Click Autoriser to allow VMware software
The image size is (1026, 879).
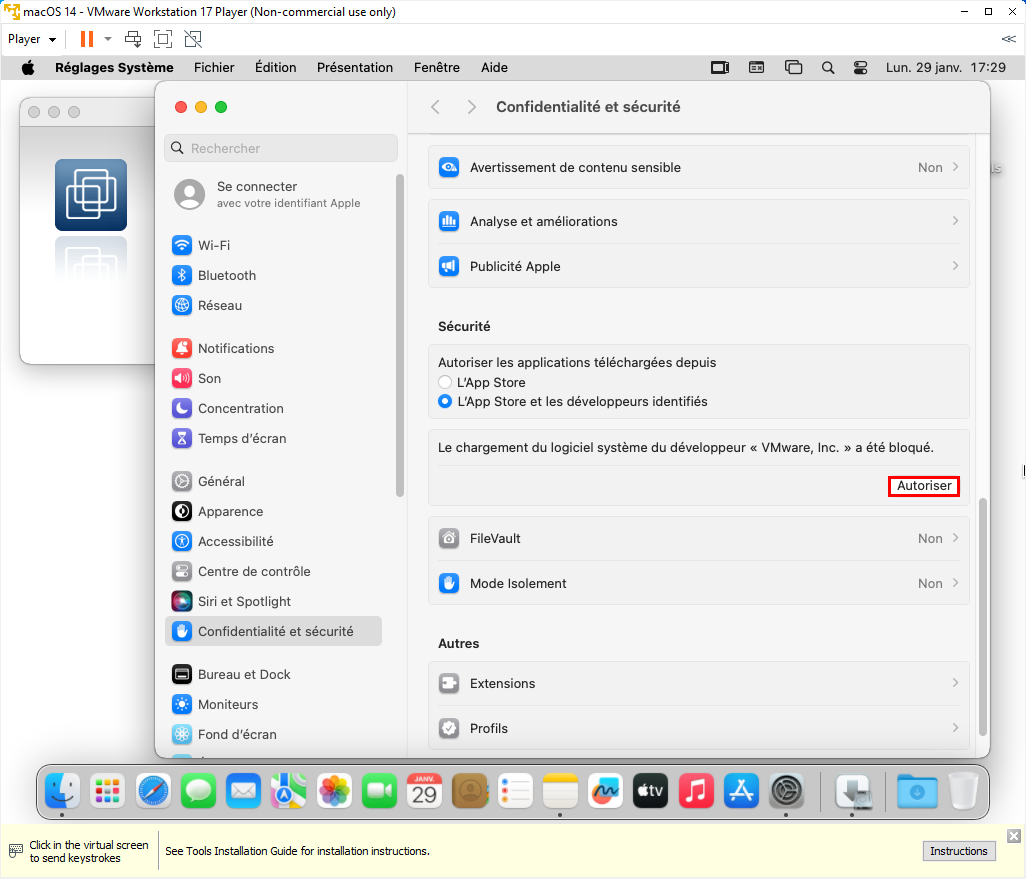pos(924,486)
